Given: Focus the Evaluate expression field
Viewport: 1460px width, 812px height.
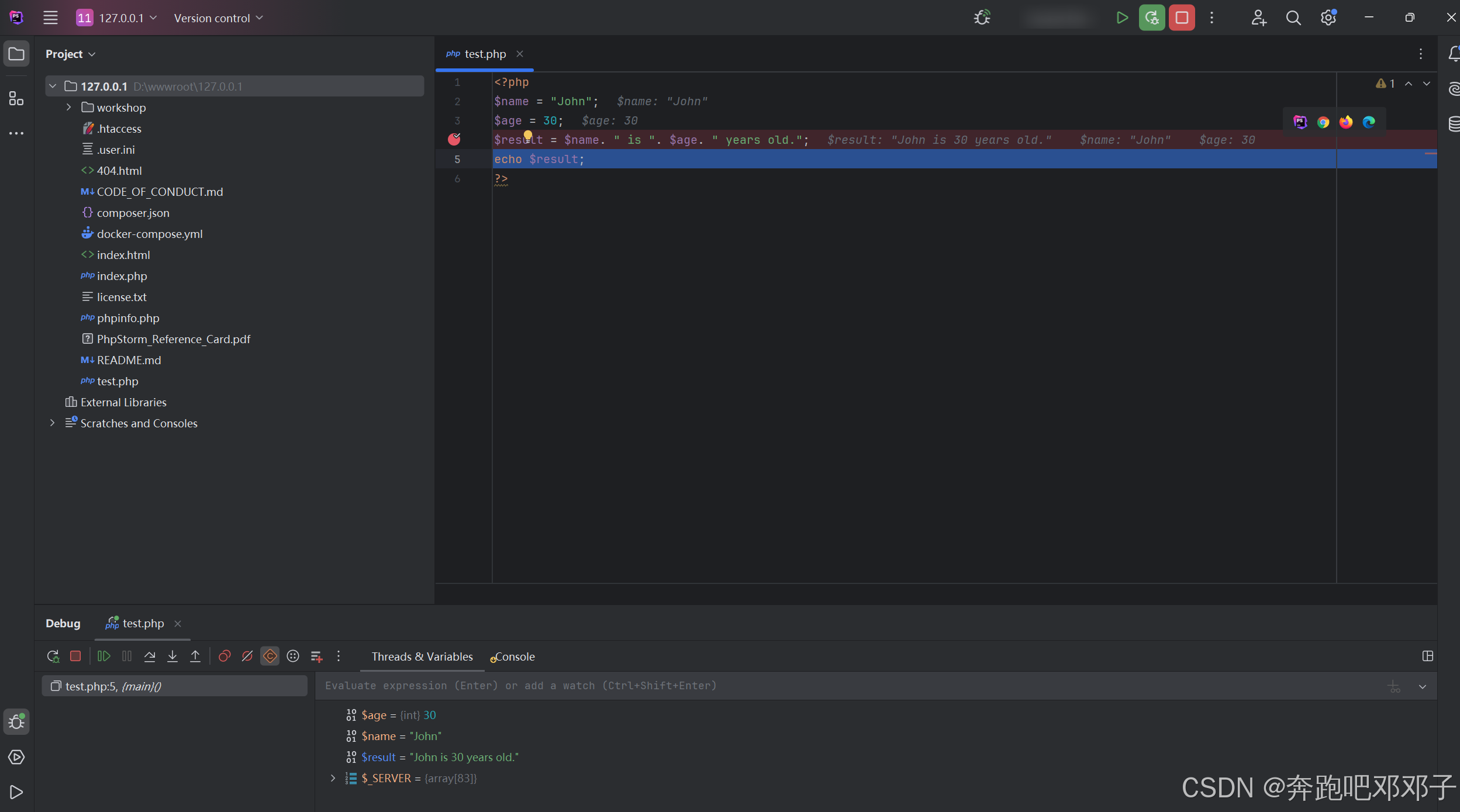Looking at the screenshot, I should click(848, 686).
